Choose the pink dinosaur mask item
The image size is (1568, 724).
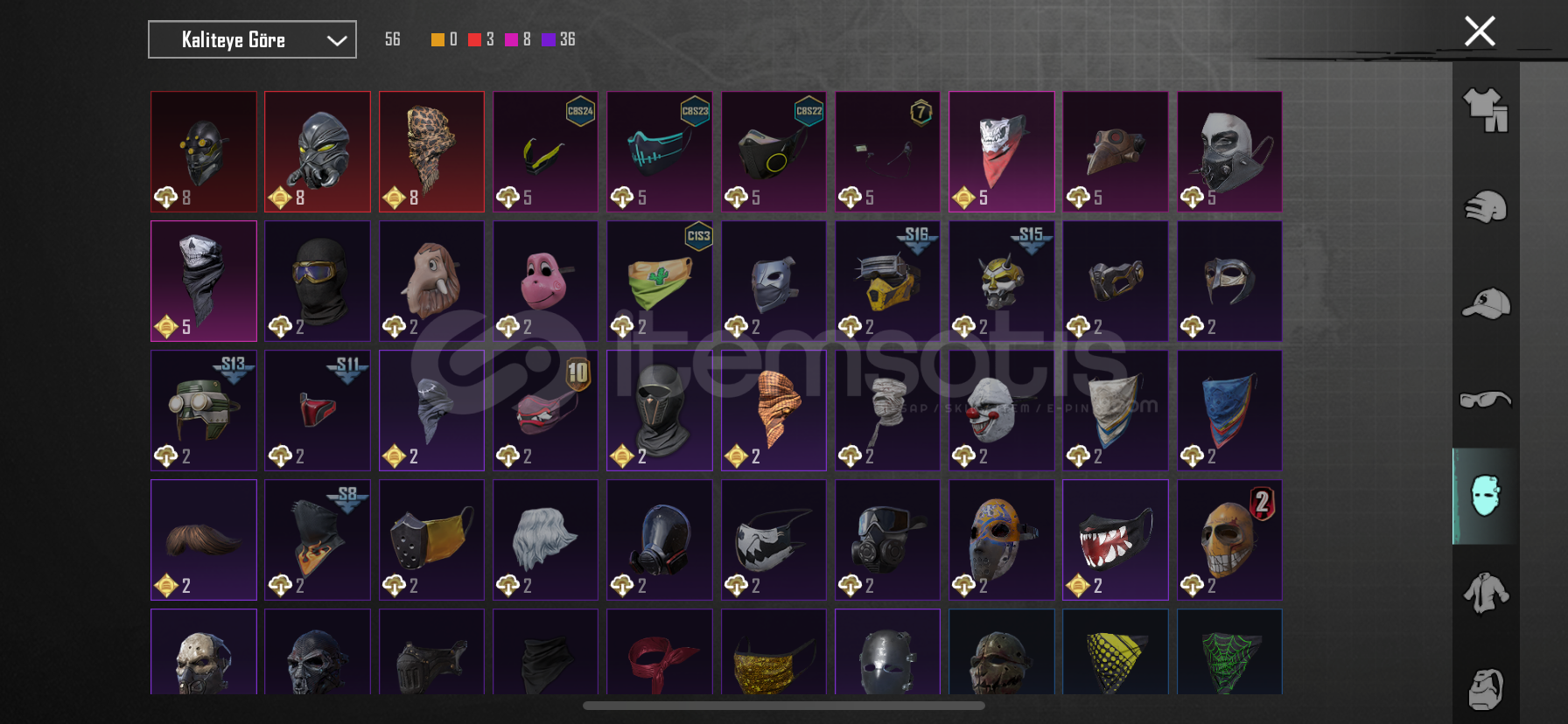click(x=545, y=281)
